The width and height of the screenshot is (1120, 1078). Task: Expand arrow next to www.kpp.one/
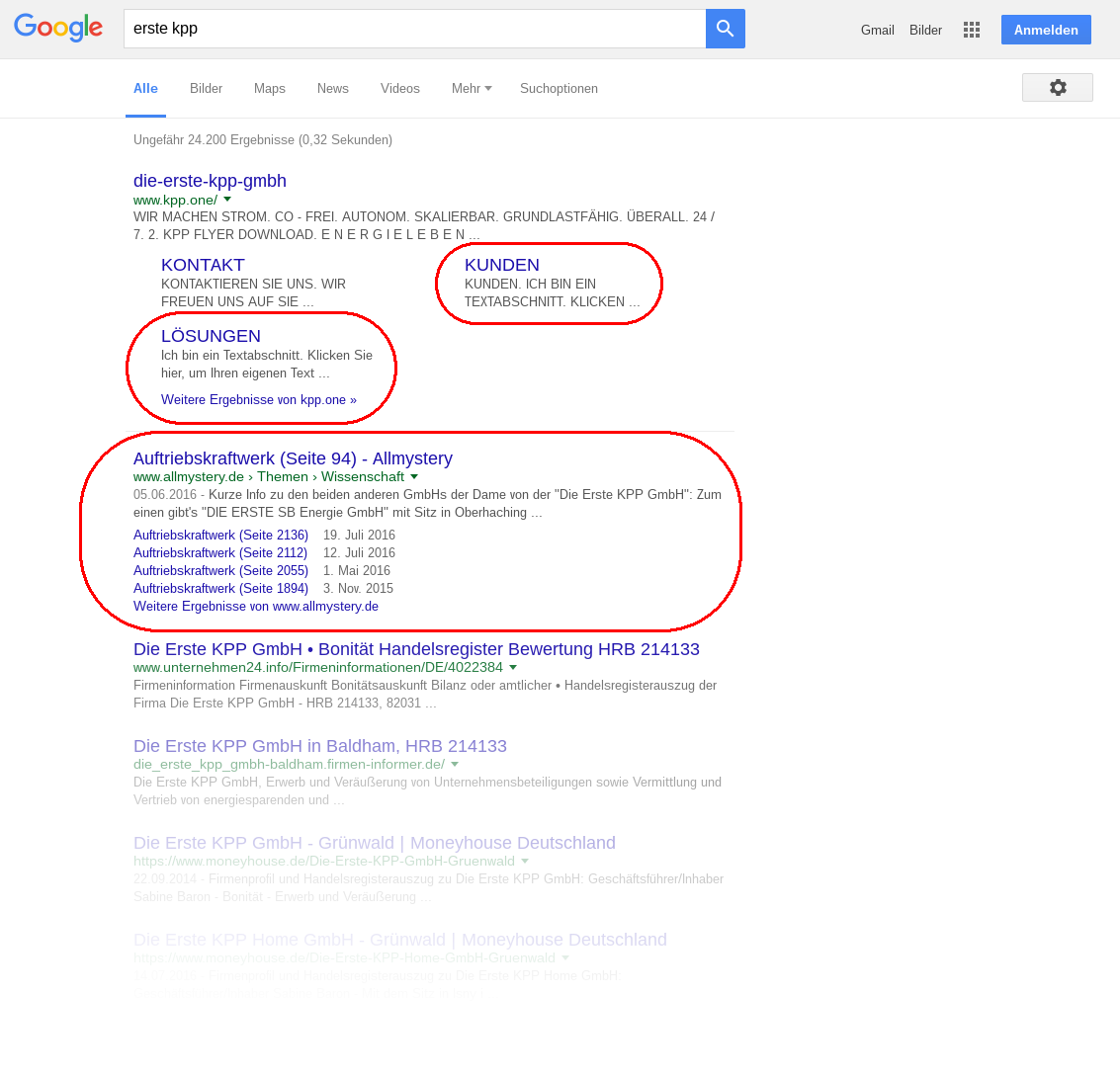pyautogui.click(x=227, y=200)
